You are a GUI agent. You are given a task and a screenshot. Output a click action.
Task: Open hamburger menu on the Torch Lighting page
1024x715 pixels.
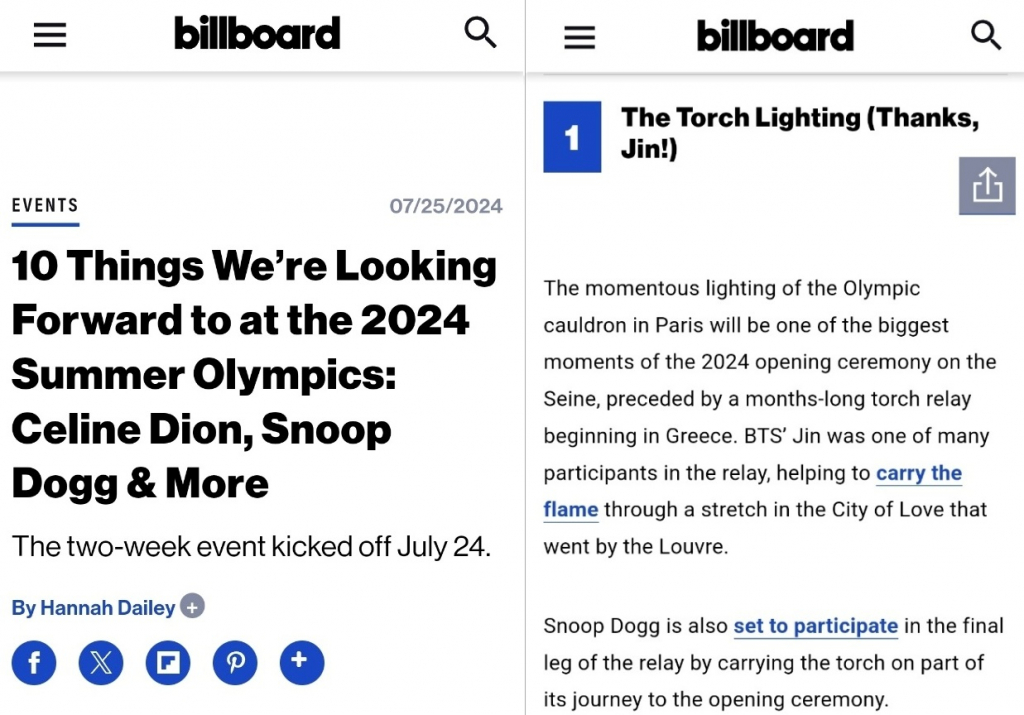579,38
